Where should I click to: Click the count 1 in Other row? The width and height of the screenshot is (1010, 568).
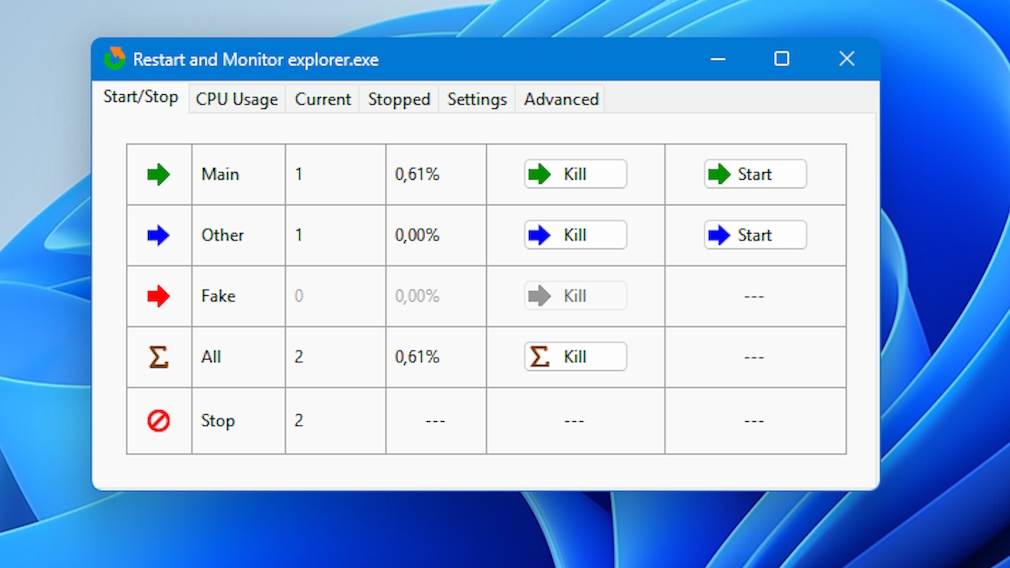[299, 235]
